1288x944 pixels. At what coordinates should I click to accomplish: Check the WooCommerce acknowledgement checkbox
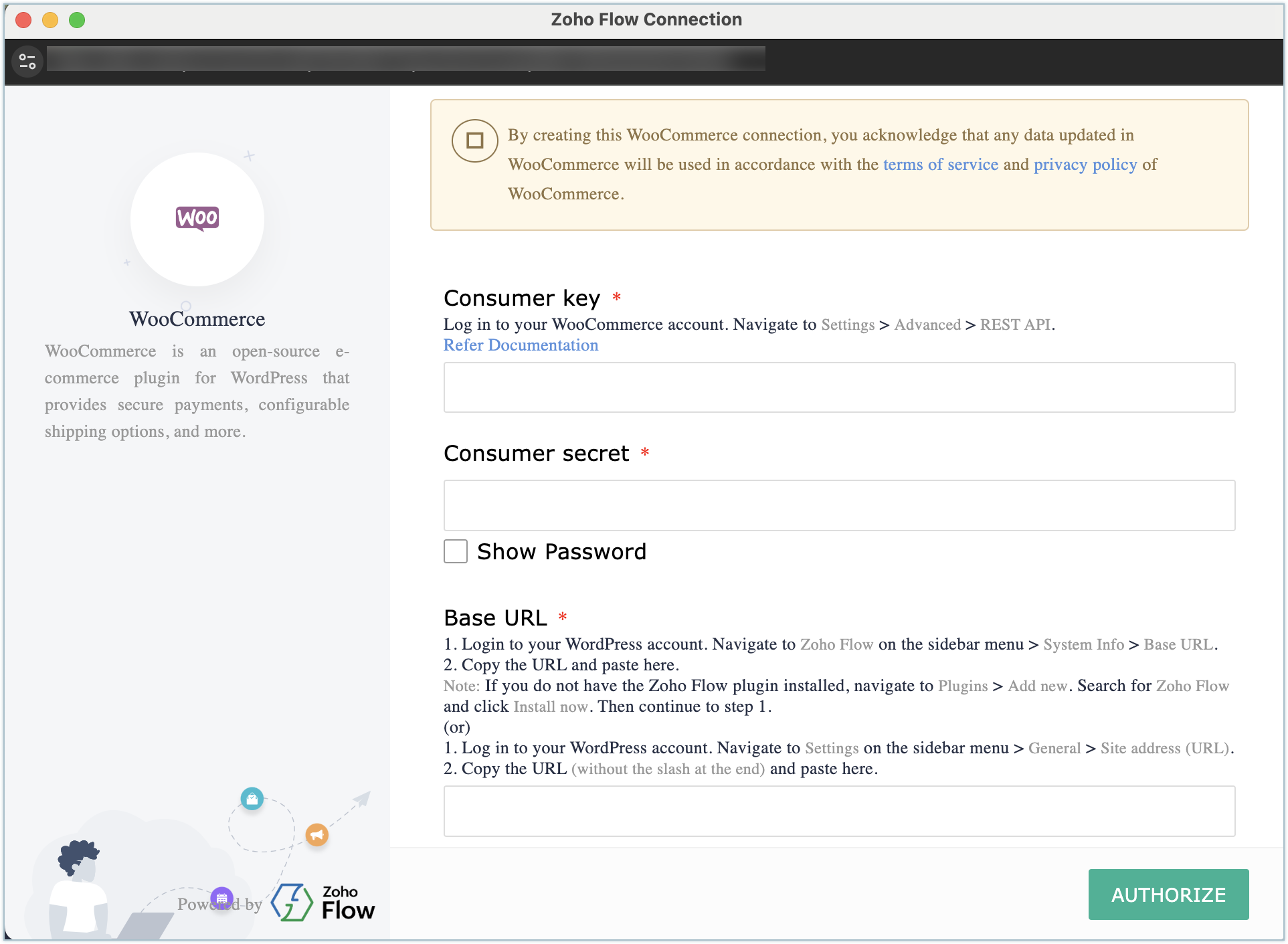pyautogui.click(x=474, y=140)
